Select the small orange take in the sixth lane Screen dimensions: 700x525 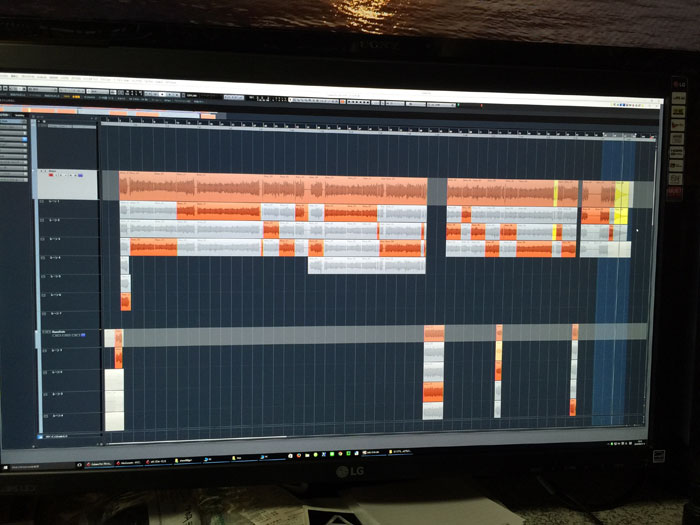(126, 302)
